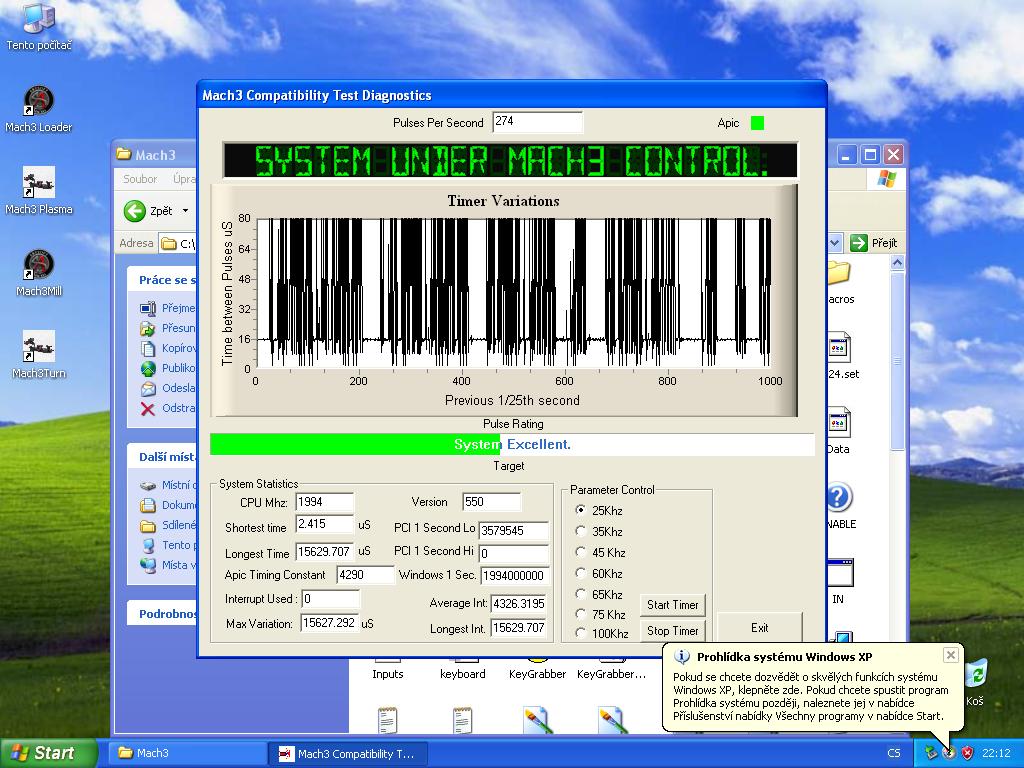Viewport: 1024px width, 768px height.
Task: Open the Soubor menu in Explorer
Action: 141,179
